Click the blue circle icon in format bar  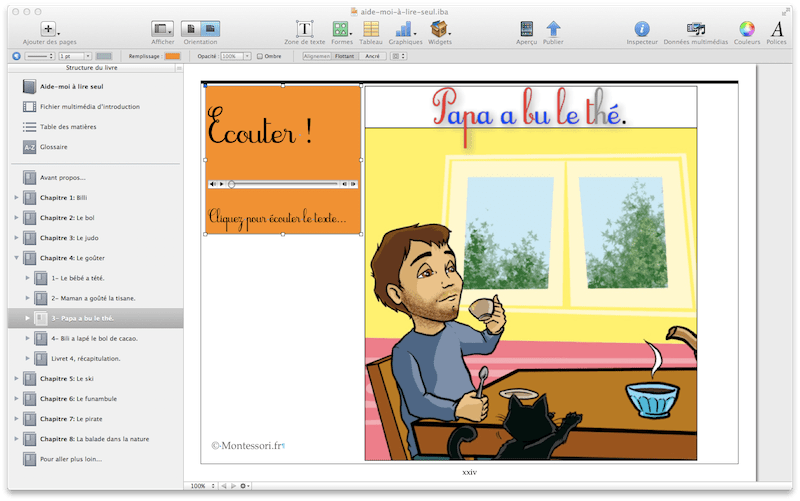[x=16, y=56]
